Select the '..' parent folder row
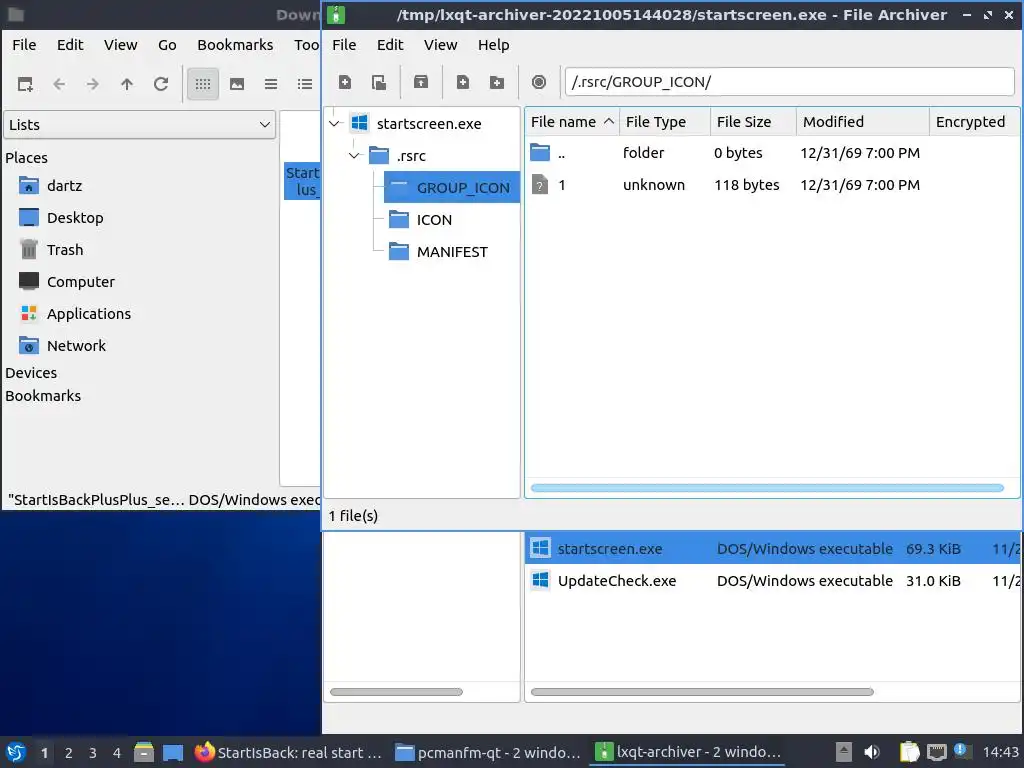Image resolution: width=1024 pixels, height=768 pixels. coord(771,153)
